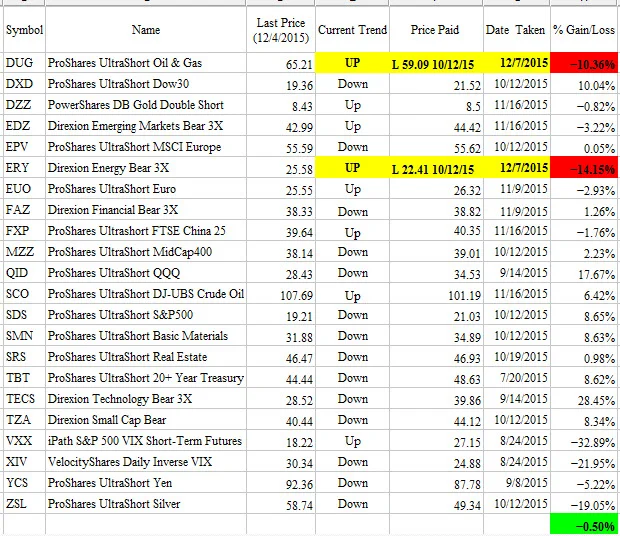Select ProShares UltraShort MSCI Europe name

click(146, 147)
